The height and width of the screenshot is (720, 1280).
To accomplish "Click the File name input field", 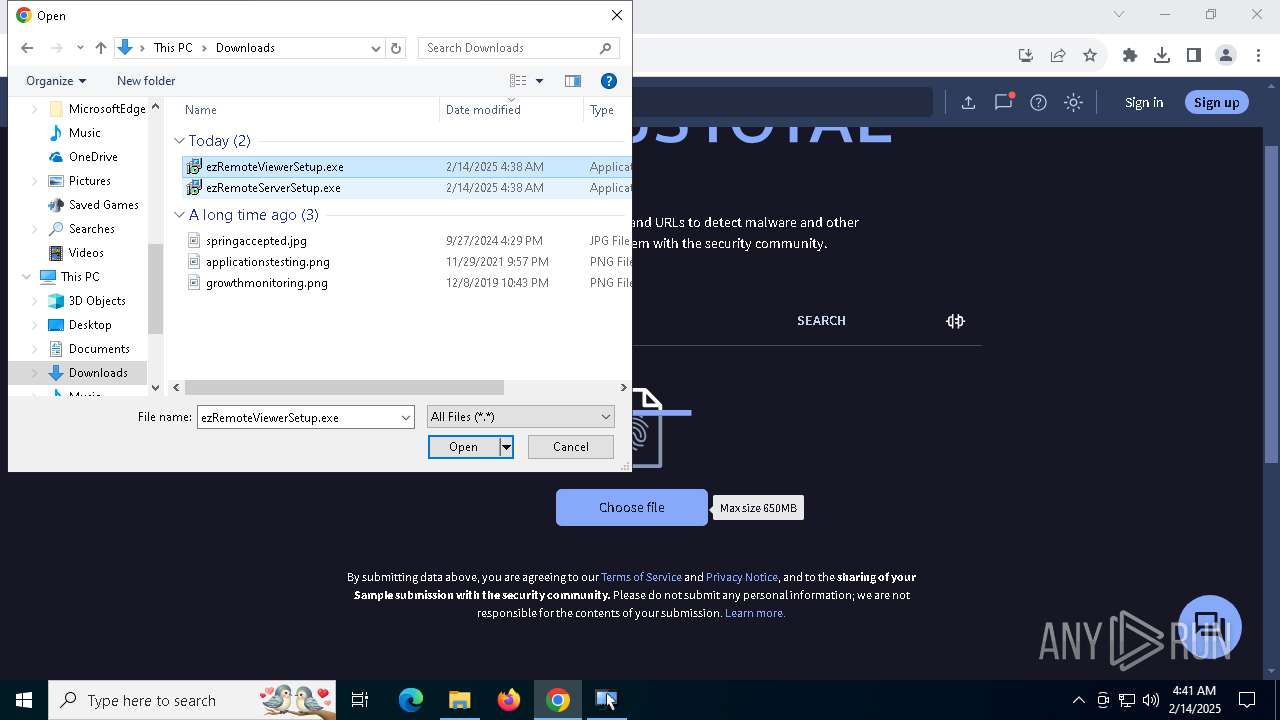I will [x=298, y=417].
